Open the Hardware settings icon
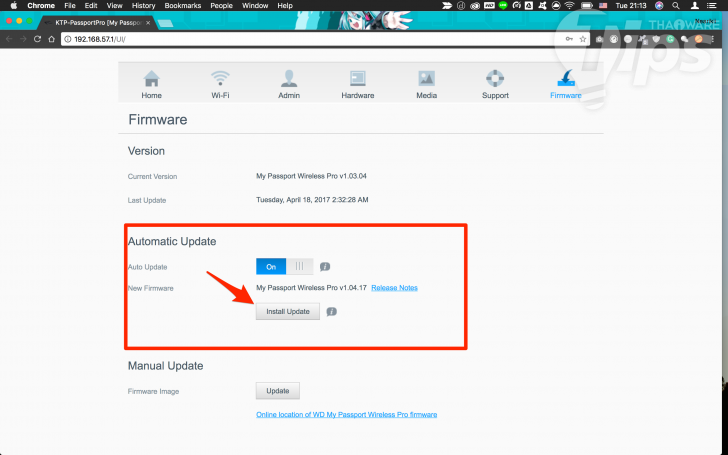Image resolution: width=728 pixels, height=455 pixels. click(x=358, y=79)
